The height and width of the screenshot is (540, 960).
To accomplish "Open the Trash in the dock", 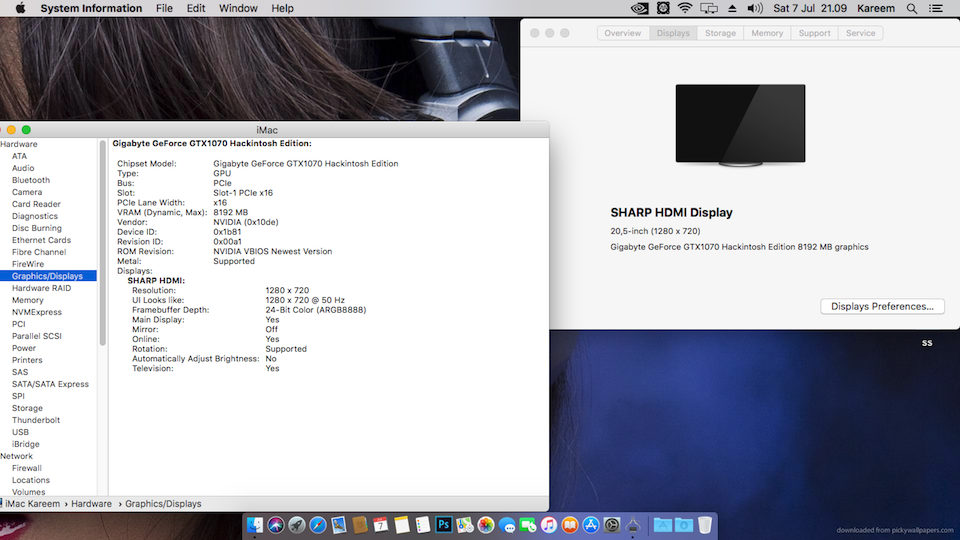I will coord(705,525).
